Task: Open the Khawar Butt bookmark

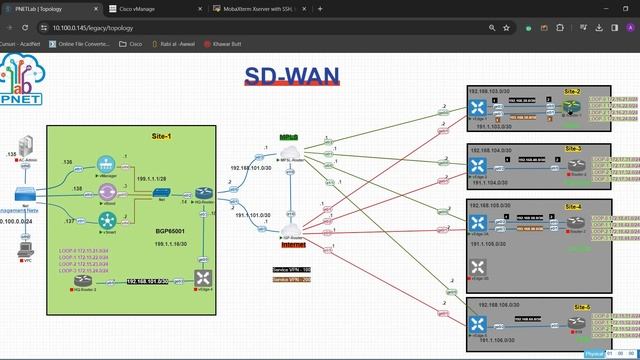Action: click(223, 44)
